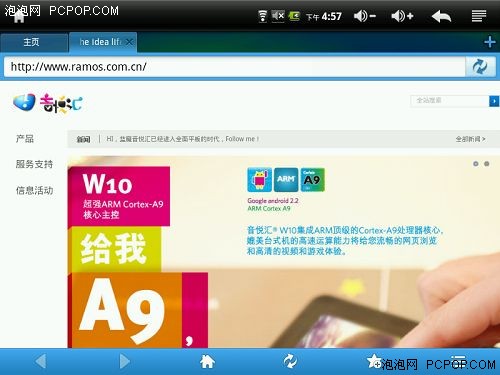
Task: Tap home icon in bottom toolbar
Action: [207, 362]
